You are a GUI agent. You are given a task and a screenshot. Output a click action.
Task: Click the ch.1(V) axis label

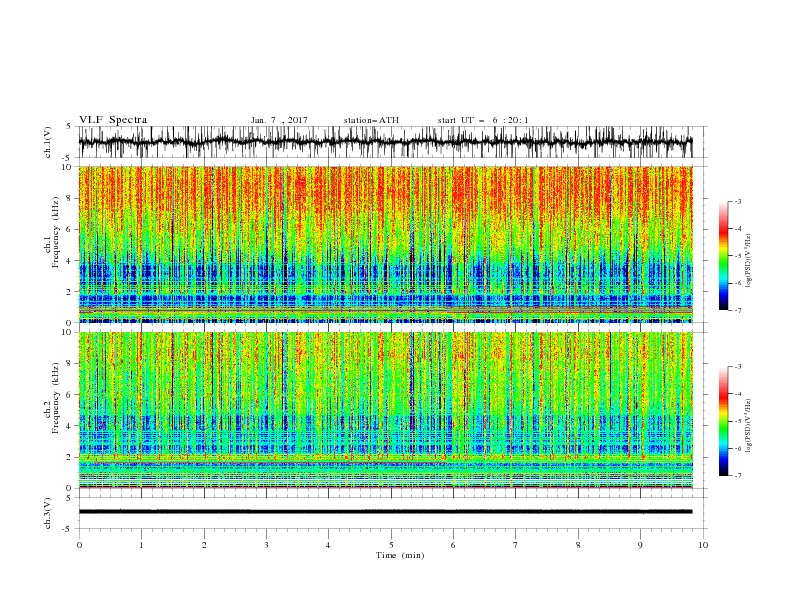click(48, 142)
